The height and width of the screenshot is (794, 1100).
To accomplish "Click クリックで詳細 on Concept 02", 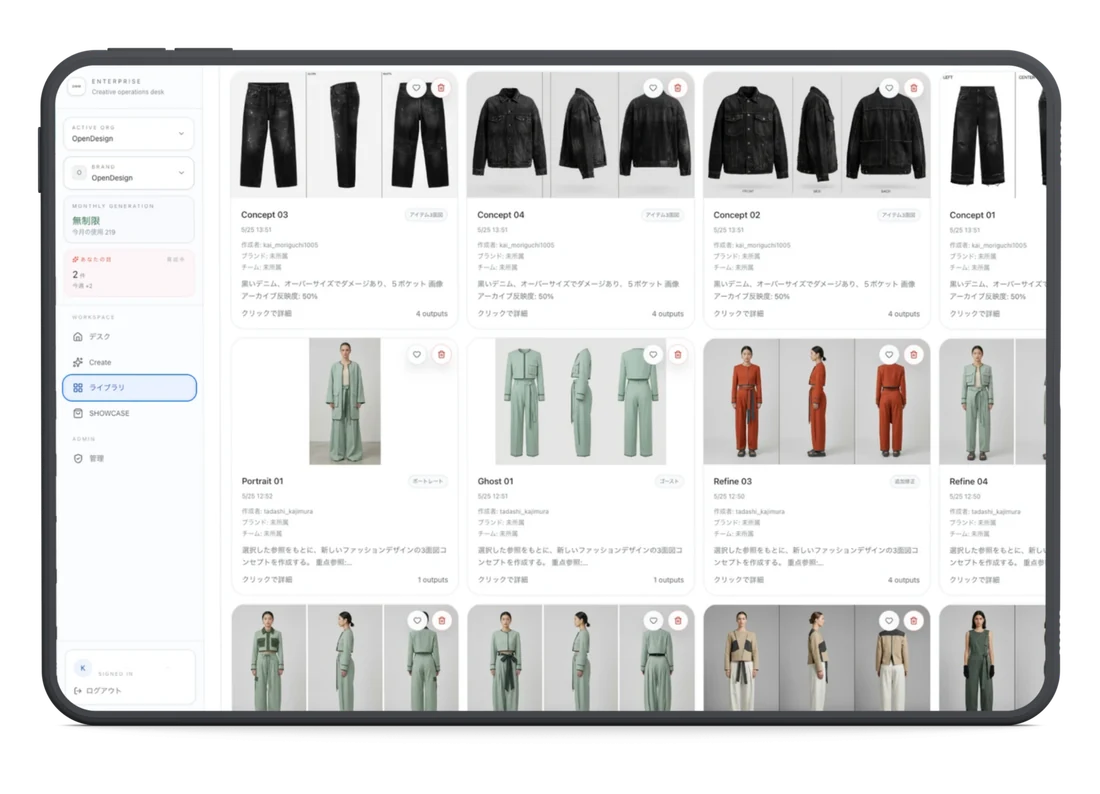I will (739, 314).
